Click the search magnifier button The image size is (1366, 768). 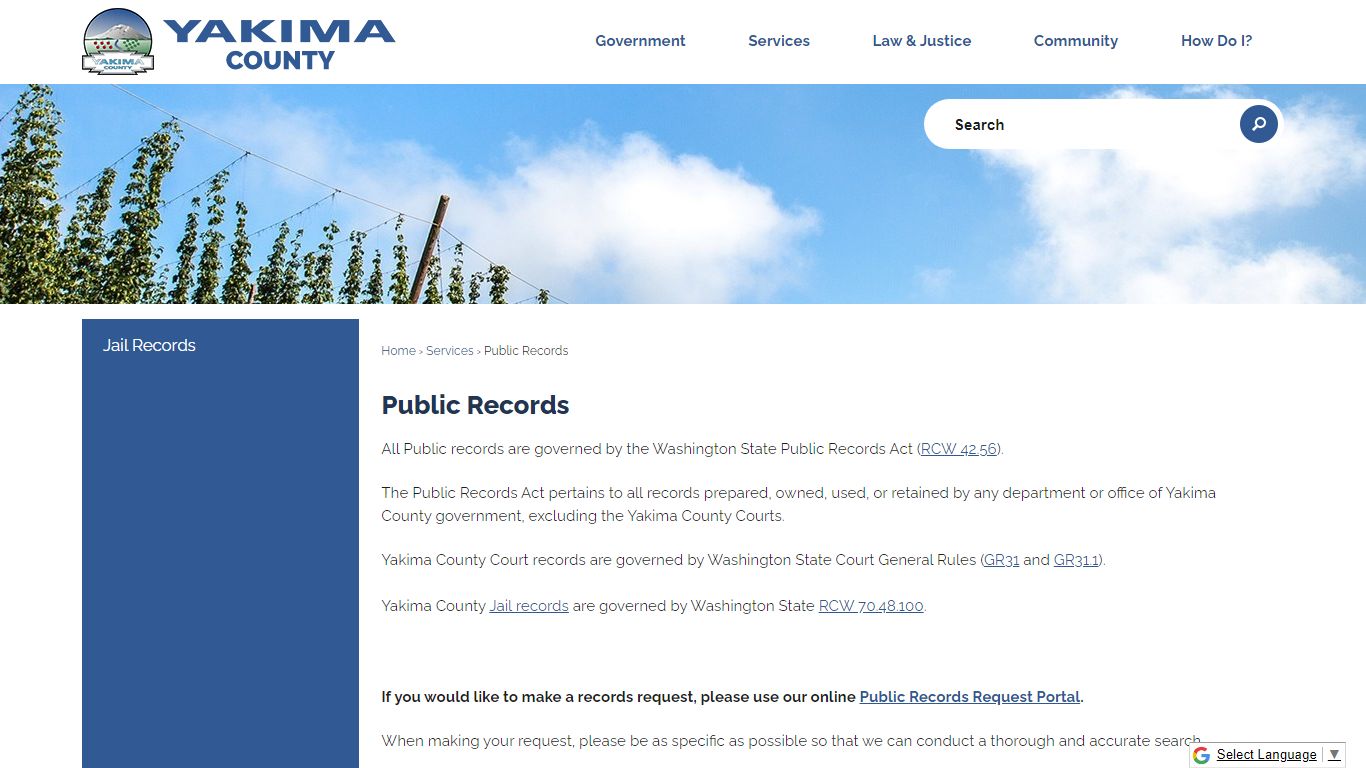1259,124
